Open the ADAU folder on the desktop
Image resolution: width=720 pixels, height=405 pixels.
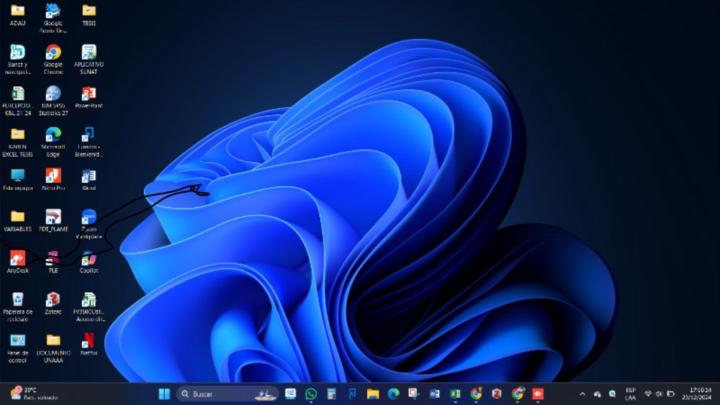(x=17, y=15)
